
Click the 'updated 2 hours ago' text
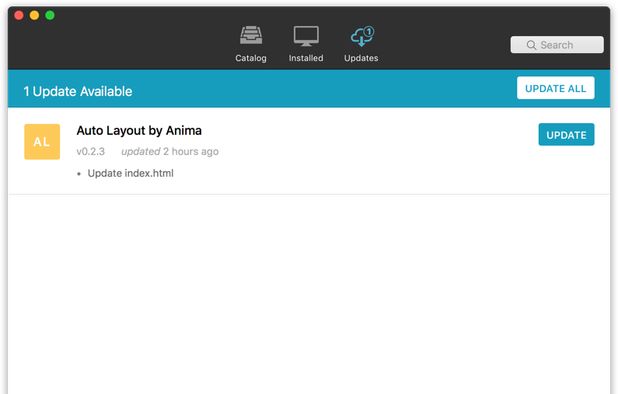pyautogui.click(x=170, y=152)
